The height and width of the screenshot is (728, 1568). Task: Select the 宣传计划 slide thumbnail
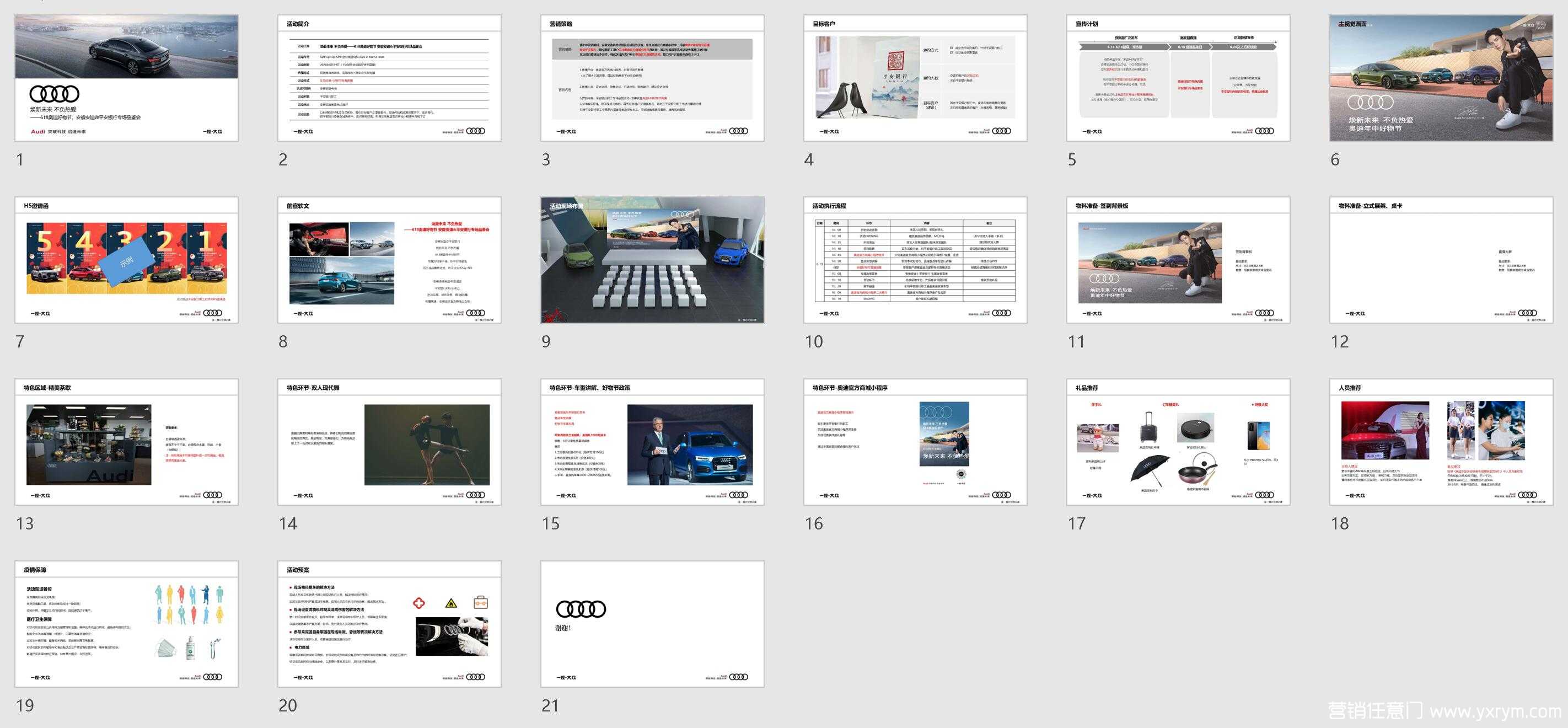(1178, 78)
